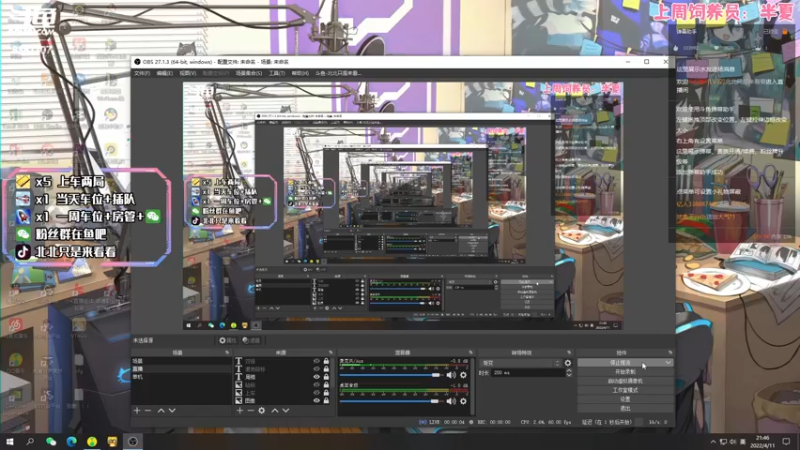Click 开始录制 to start recording
Screen dimensions: 800x450
(625, 372)
